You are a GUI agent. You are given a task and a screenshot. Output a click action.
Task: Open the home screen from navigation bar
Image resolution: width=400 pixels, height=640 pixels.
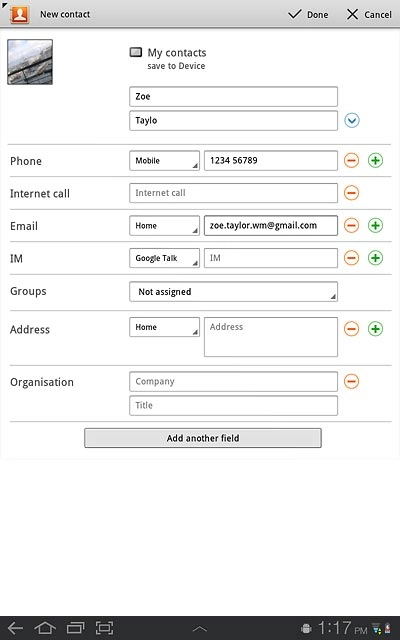45,628
